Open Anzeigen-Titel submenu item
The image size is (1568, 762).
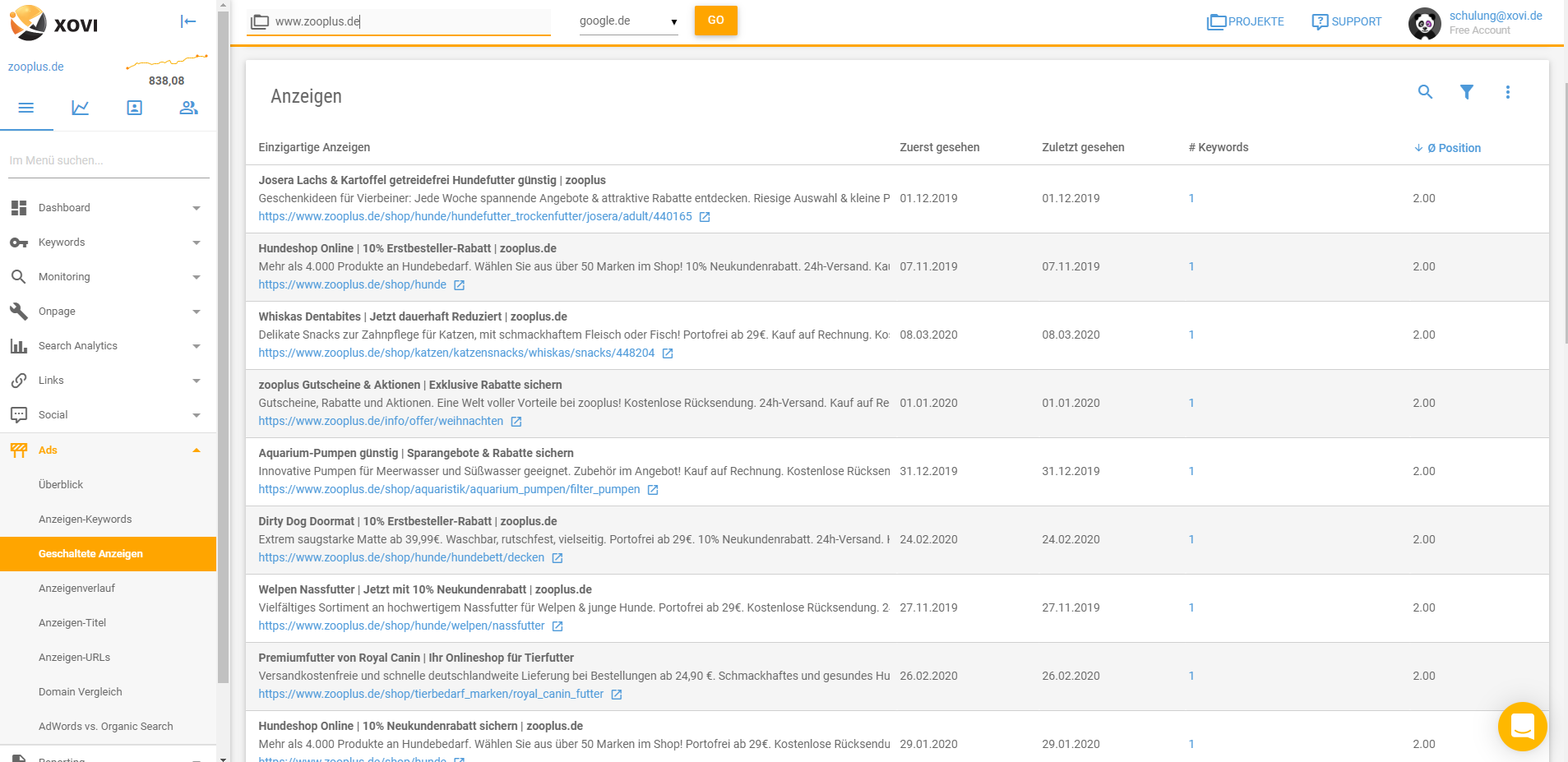click(x=72, y=623)
